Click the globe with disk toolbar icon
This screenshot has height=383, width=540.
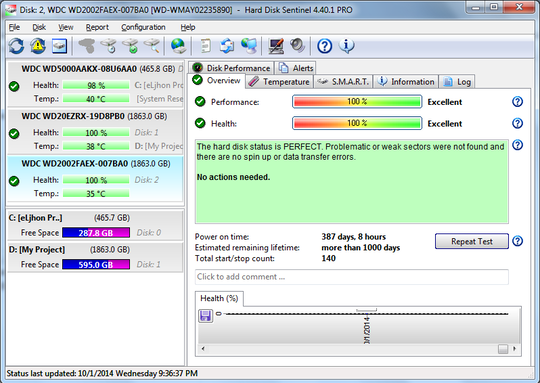tap(178, 46)
